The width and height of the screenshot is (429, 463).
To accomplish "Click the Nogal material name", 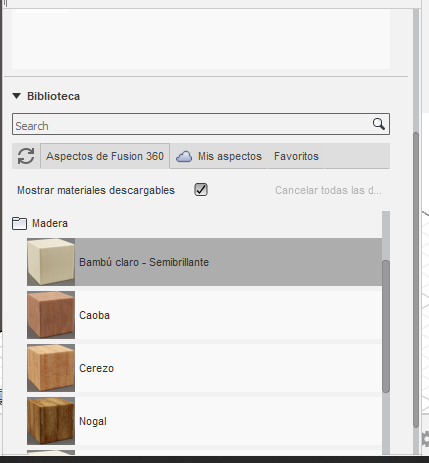I will coord(93,421).
